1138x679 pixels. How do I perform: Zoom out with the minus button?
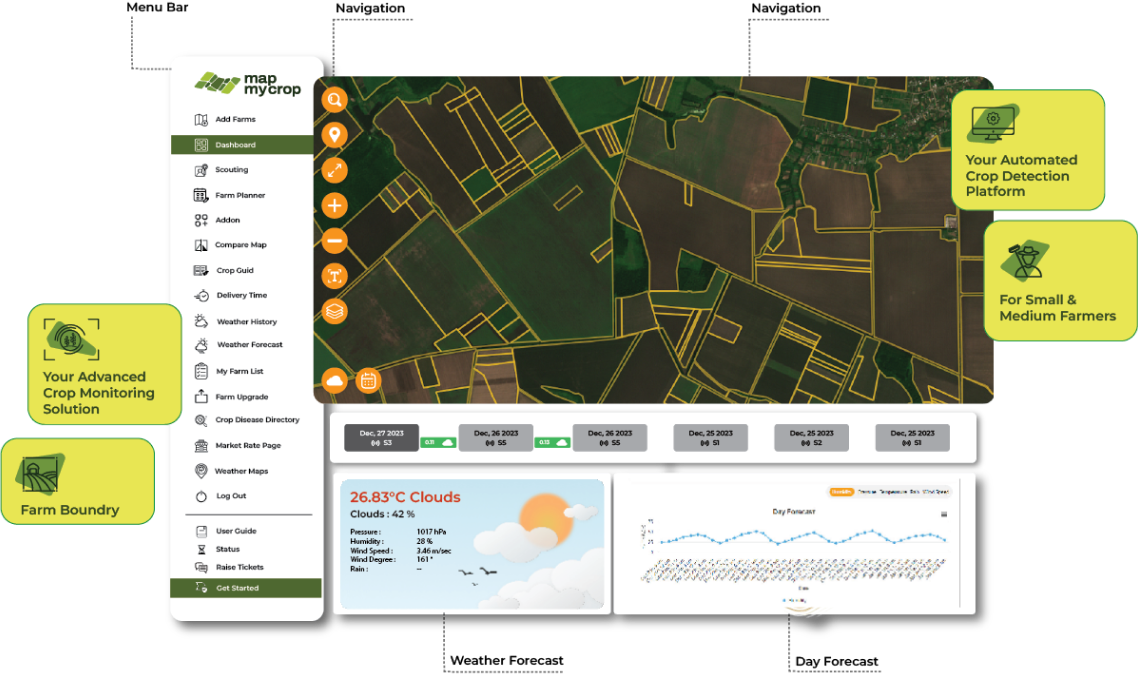(334, 241)
